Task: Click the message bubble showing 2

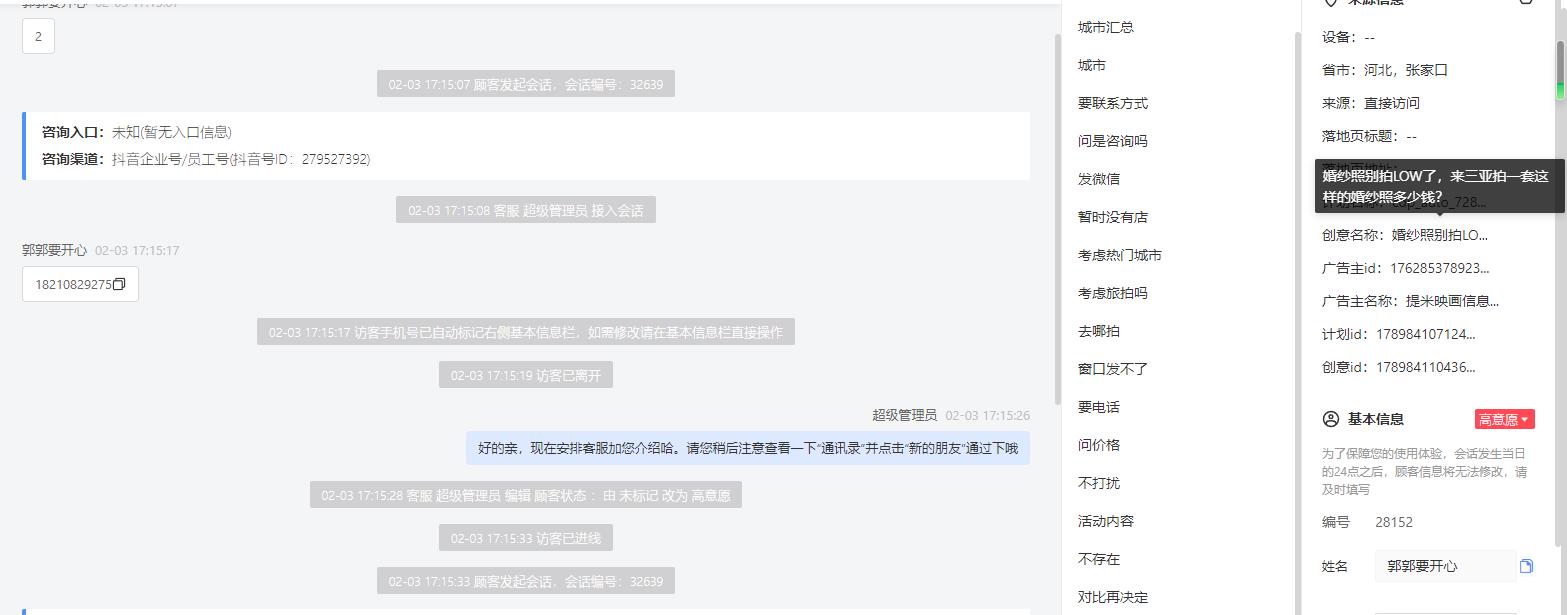Action: (38, 36)
